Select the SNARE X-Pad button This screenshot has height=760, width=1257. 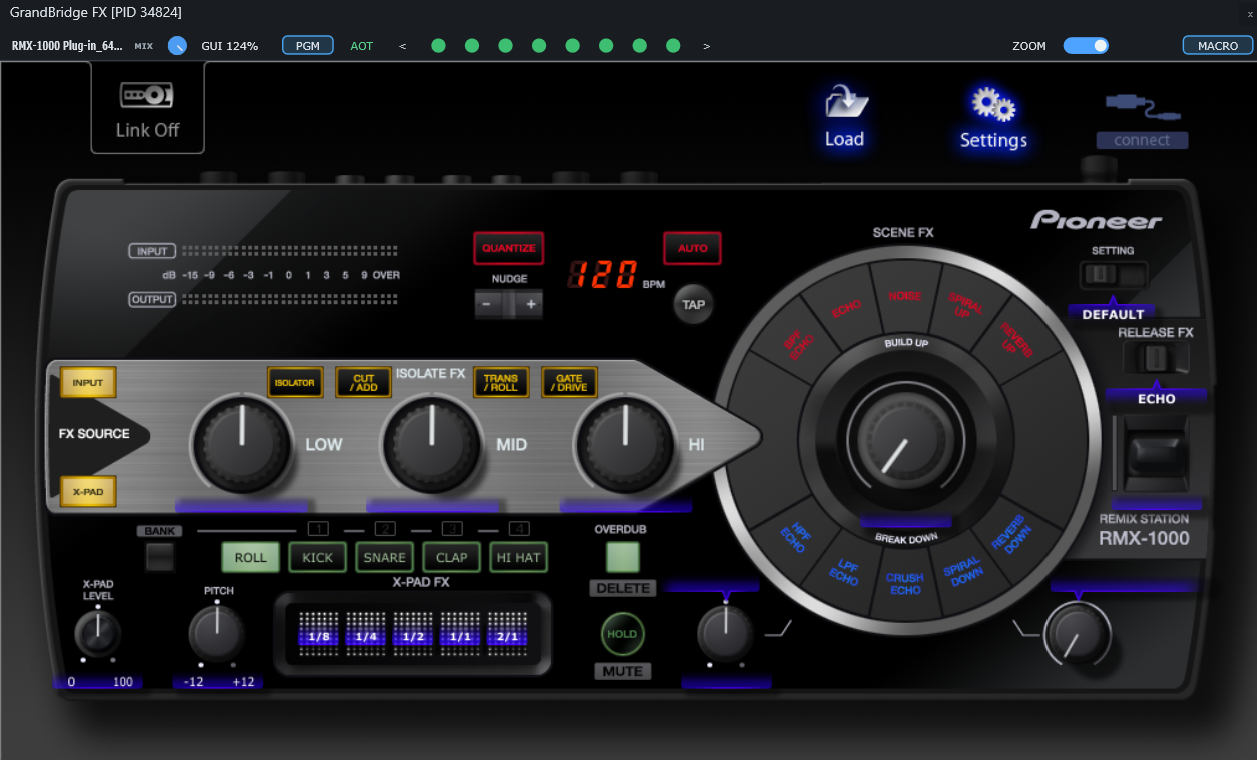(384, 557)
